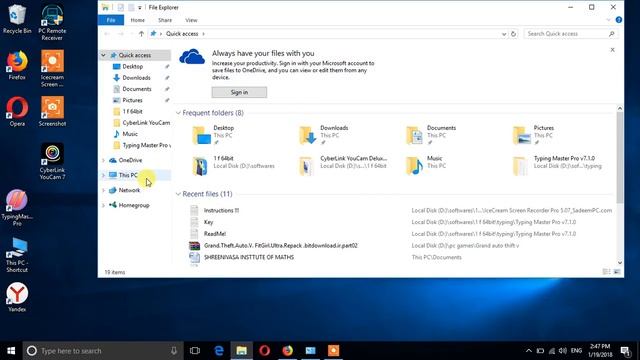Image resolution: width=640 pixels, height=360 pixels.
Task: Select SHREENIVASA INSTTUTE OF MATHS file
Action: 249,258
